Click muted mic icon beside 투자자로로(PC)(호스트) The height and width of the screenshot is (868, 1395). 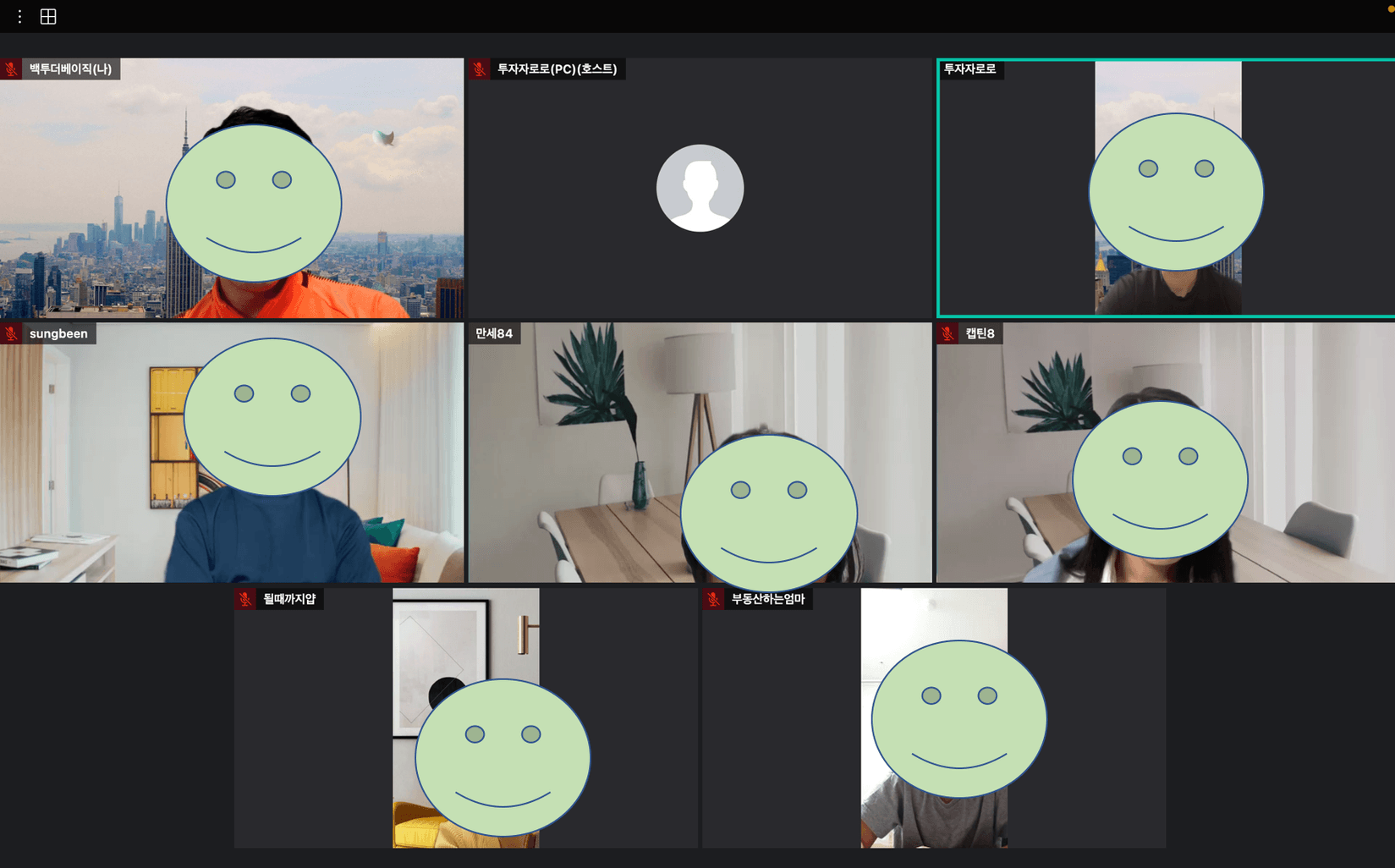click(x=480, y=69)
